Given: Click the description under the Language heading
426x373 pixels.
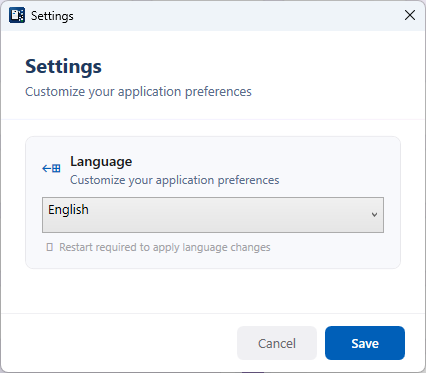Looking at the screenshot, I should pos(175,180).
